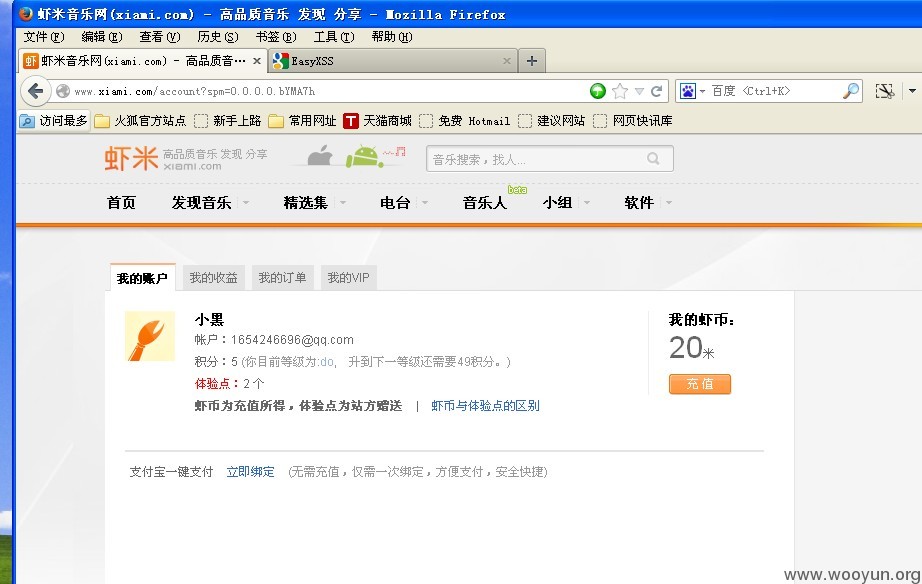Switch to the EasyXSS browser tab
The height and width of the screenshot is (584, 922).
(x=392, y=61)
